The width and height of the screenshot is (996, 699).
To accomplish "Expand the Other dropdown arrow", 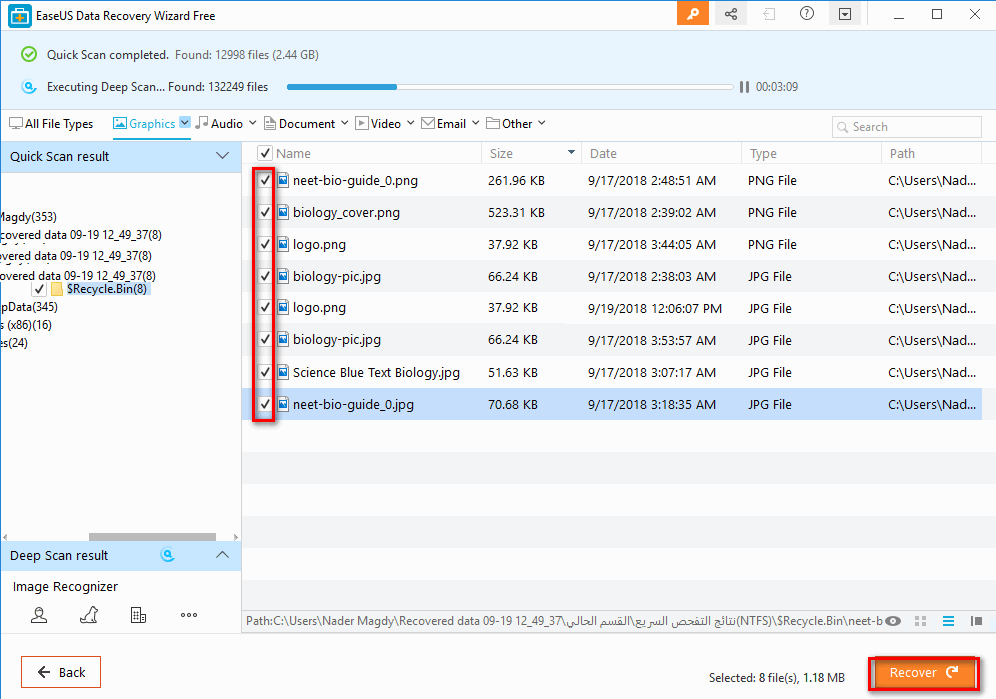I will [x=541, y=123].
